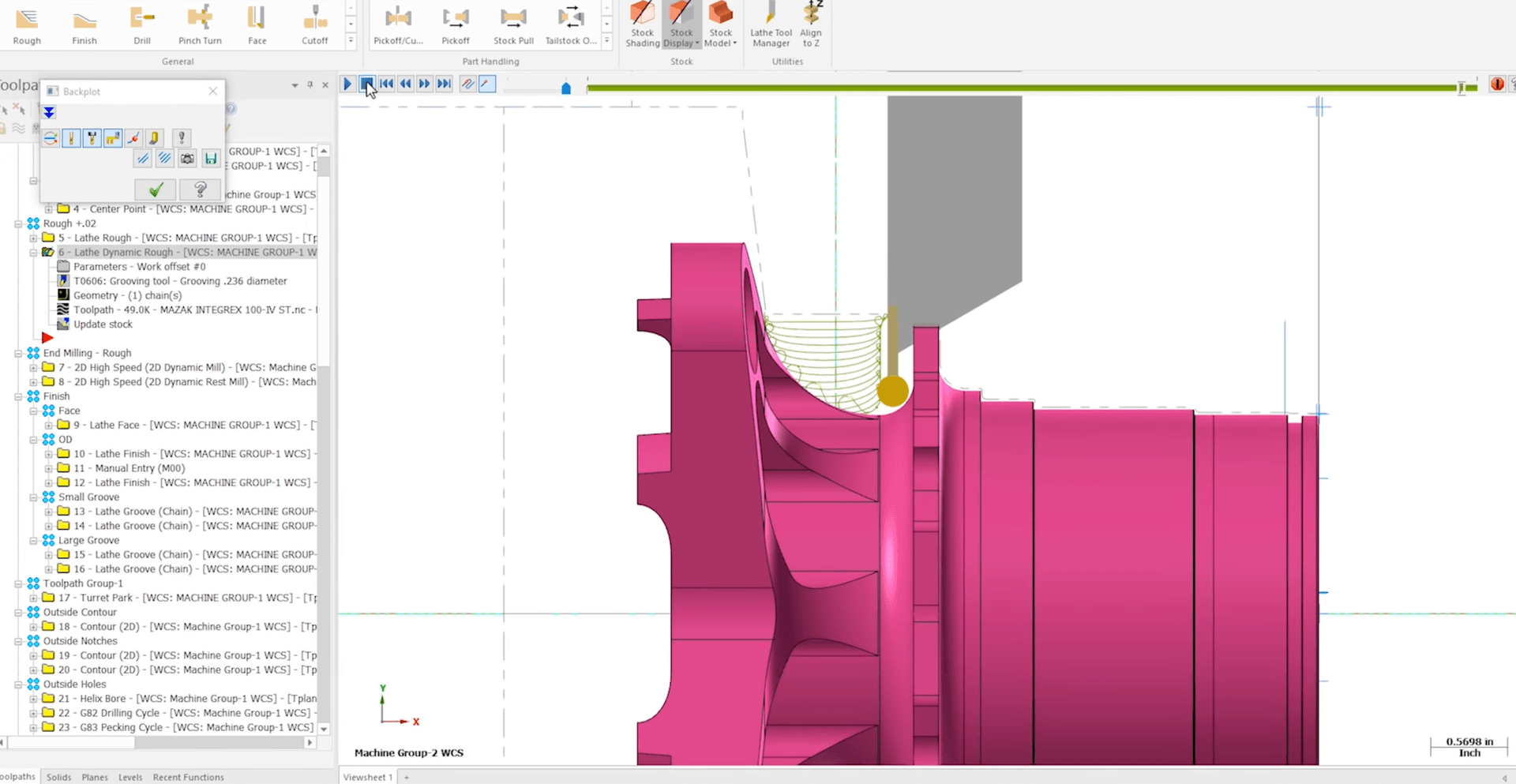Toggle display tool in Backplot dialog

pyautogui.click(x=72, y=139)
